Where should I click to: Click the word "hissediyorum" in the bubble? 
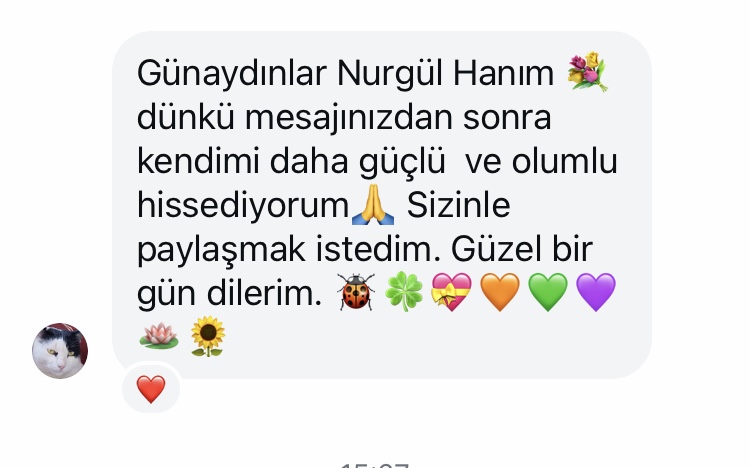(243, 206)
